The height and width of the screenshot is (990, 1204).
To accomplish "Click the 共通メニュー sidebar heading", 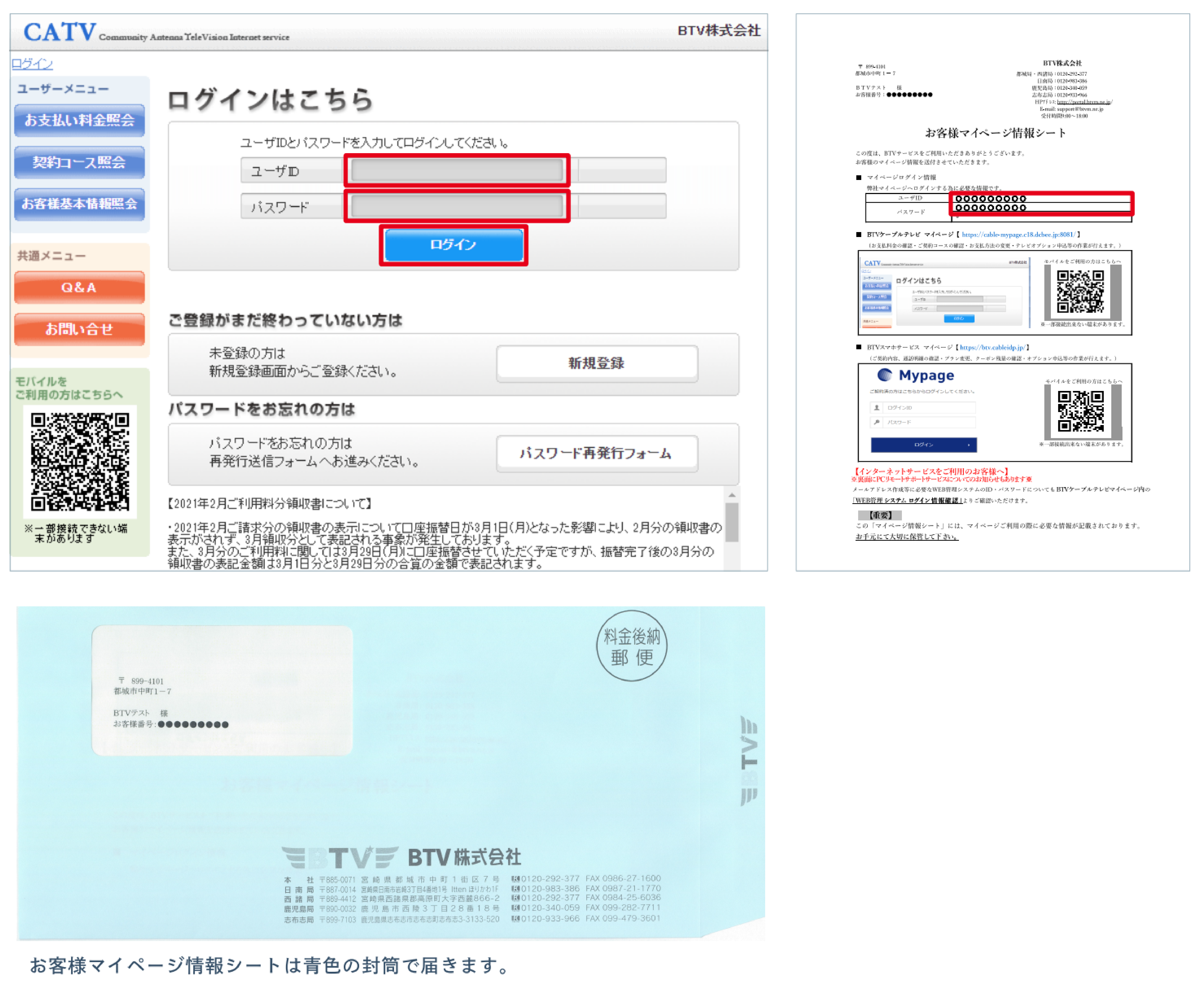I will tap(51, 256).
